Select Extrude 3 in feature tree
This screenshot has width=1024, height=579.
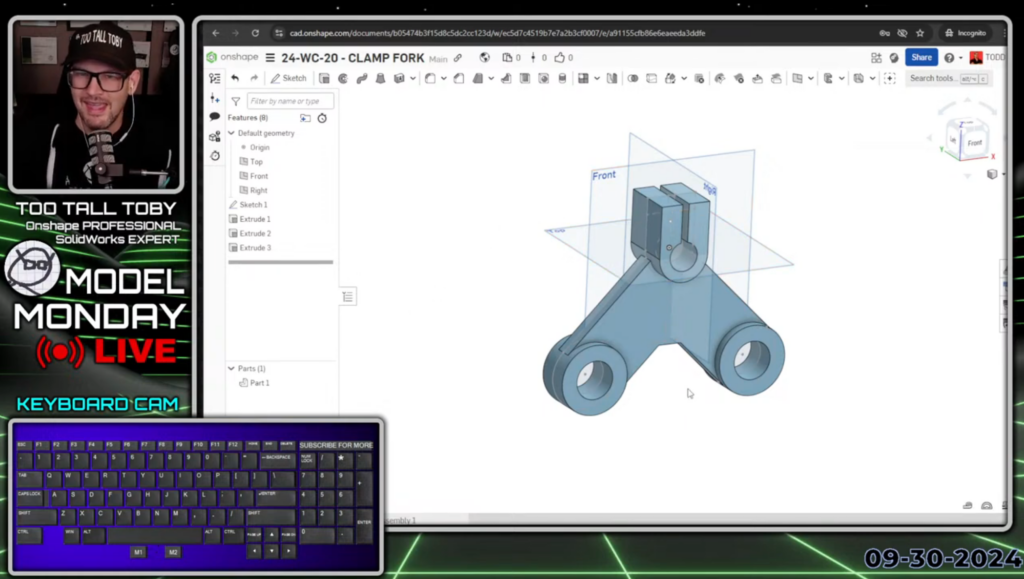(x=255, y=248)
